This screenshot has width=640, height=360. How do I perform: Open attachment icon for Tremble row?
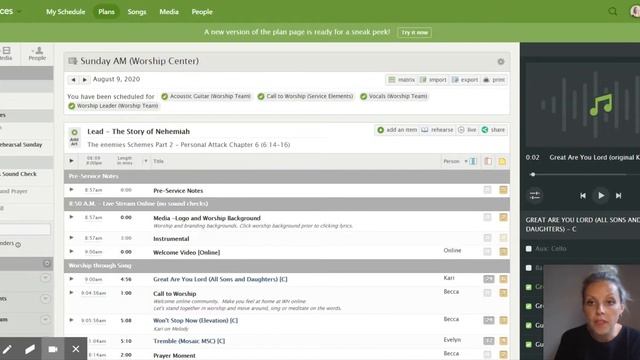(x=488, y=340)
